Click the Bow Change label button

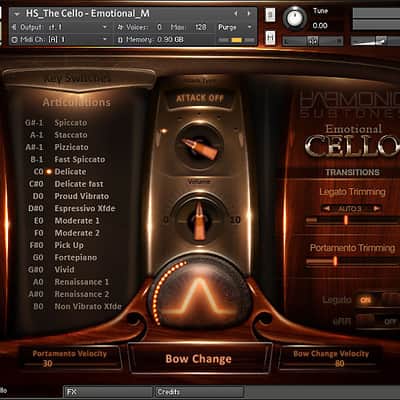pos(199,359)
